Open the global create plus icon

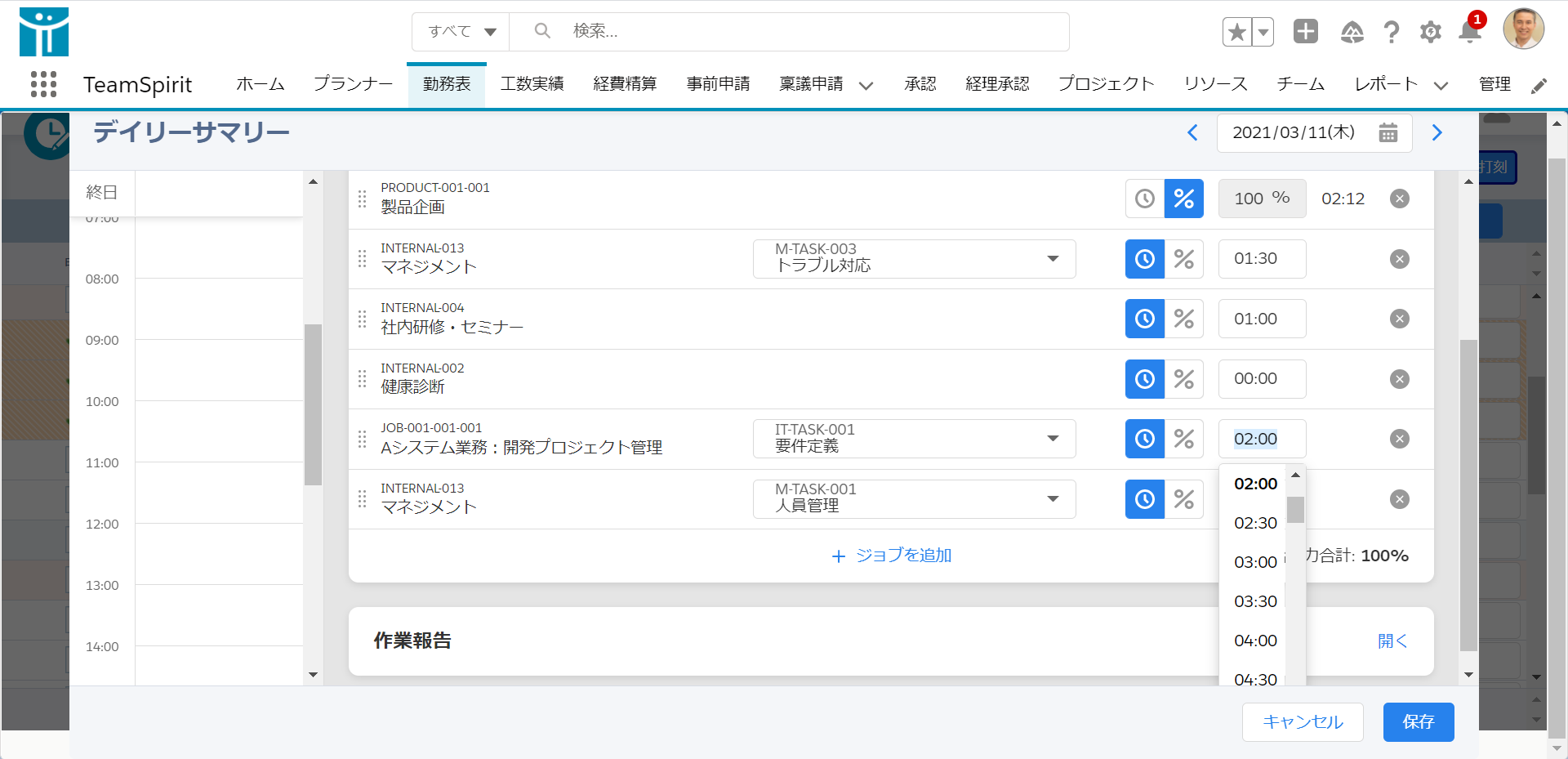[1306, 31]
